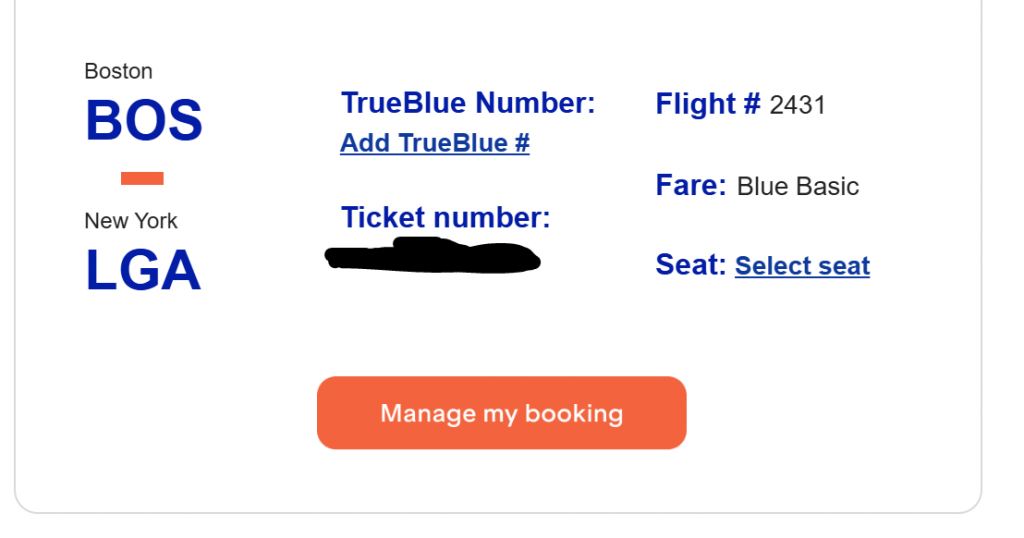
Task: Choose the Select seat link
Action: click(x=802, y=266)
